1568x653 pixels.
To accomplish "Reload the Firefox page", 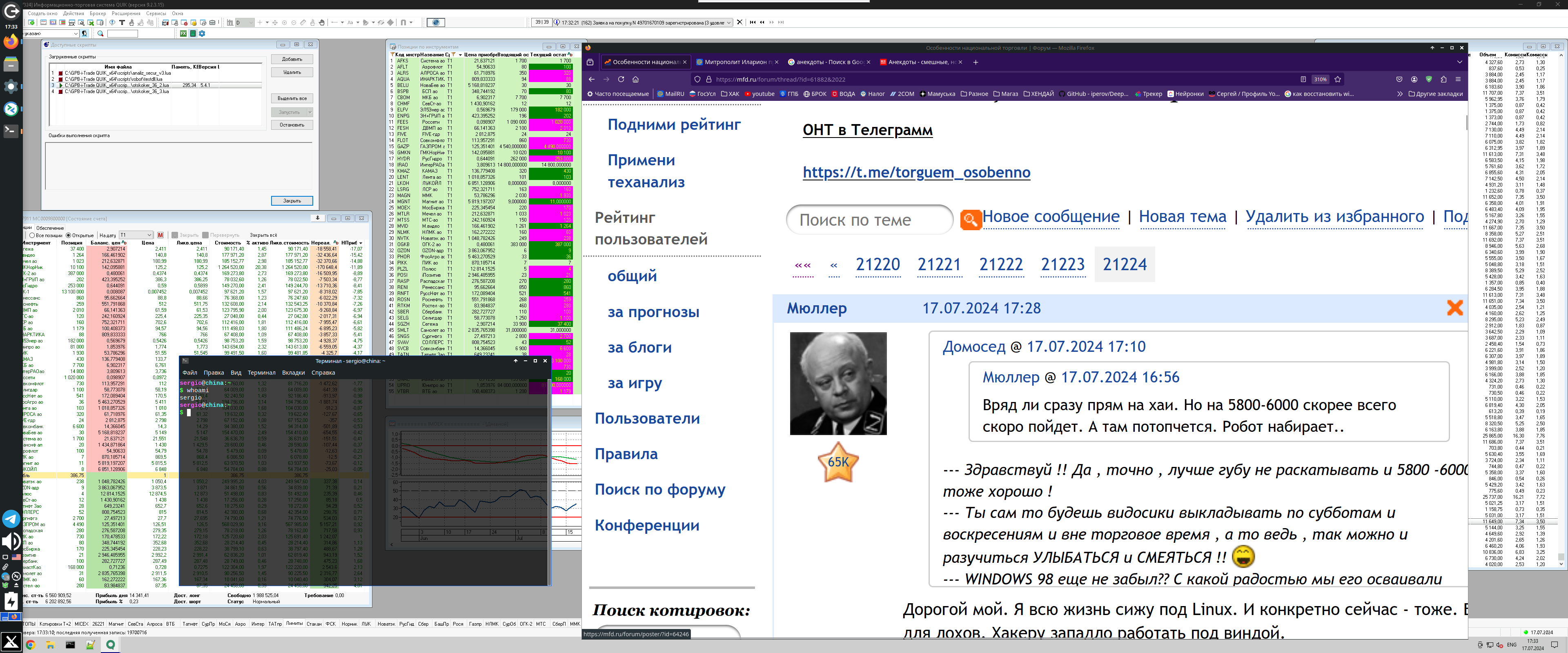I will click(621, 79).
